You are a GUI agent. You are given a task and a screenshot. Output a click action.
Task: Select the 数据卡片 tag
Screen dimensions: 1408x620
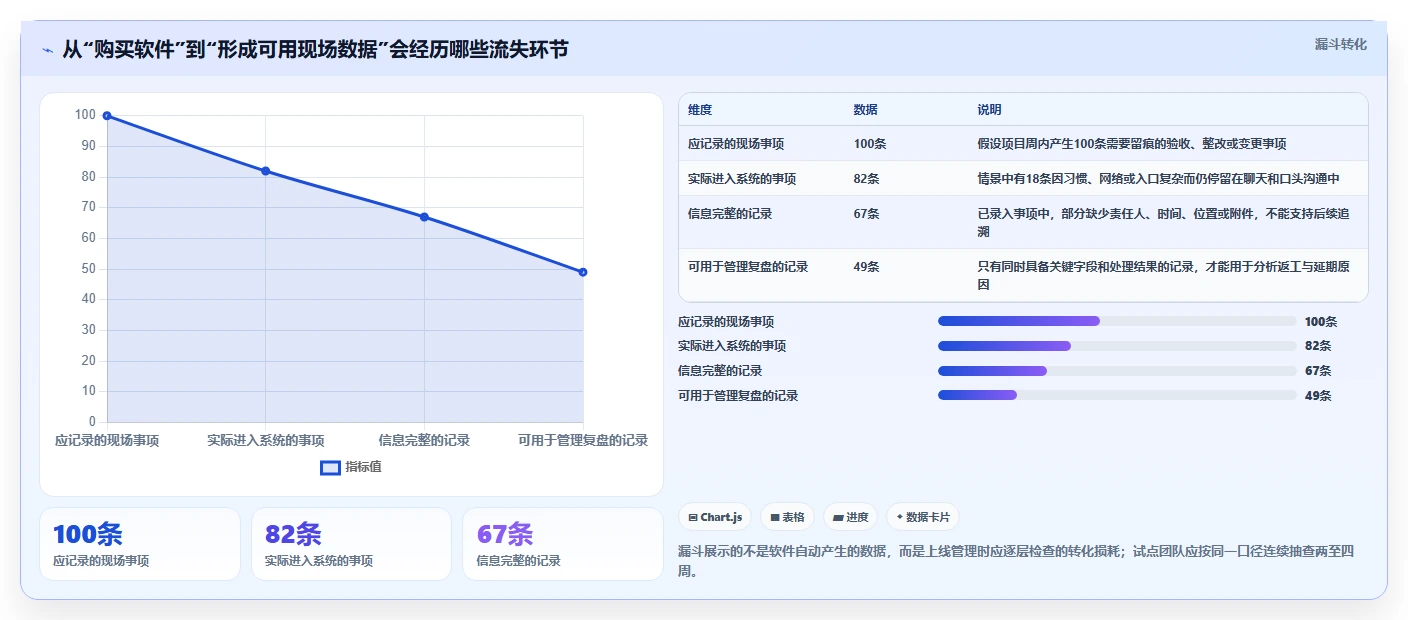pyautogui.click(x=922, y=517)
